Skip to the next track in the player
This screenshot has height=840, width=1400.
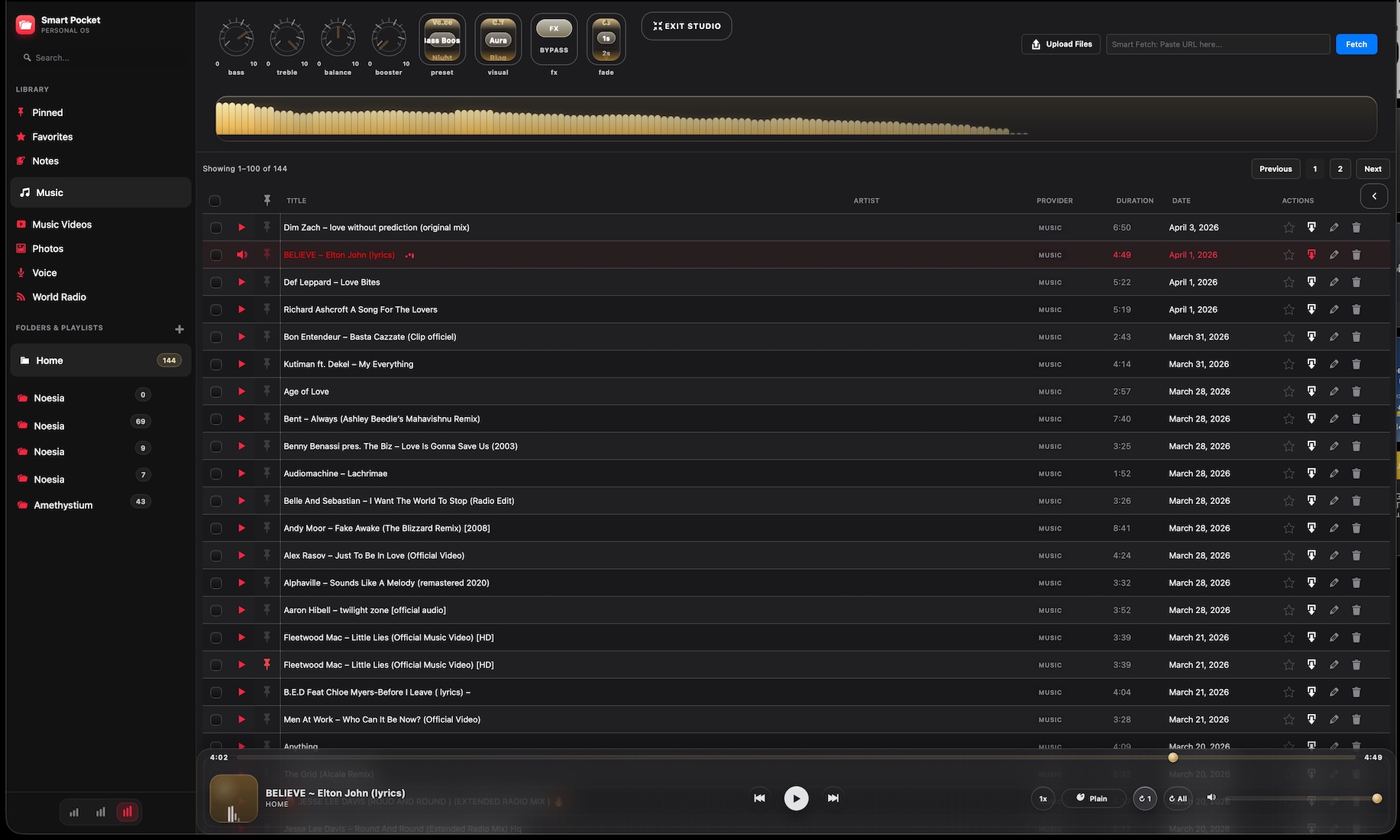(x=833, y=798)
